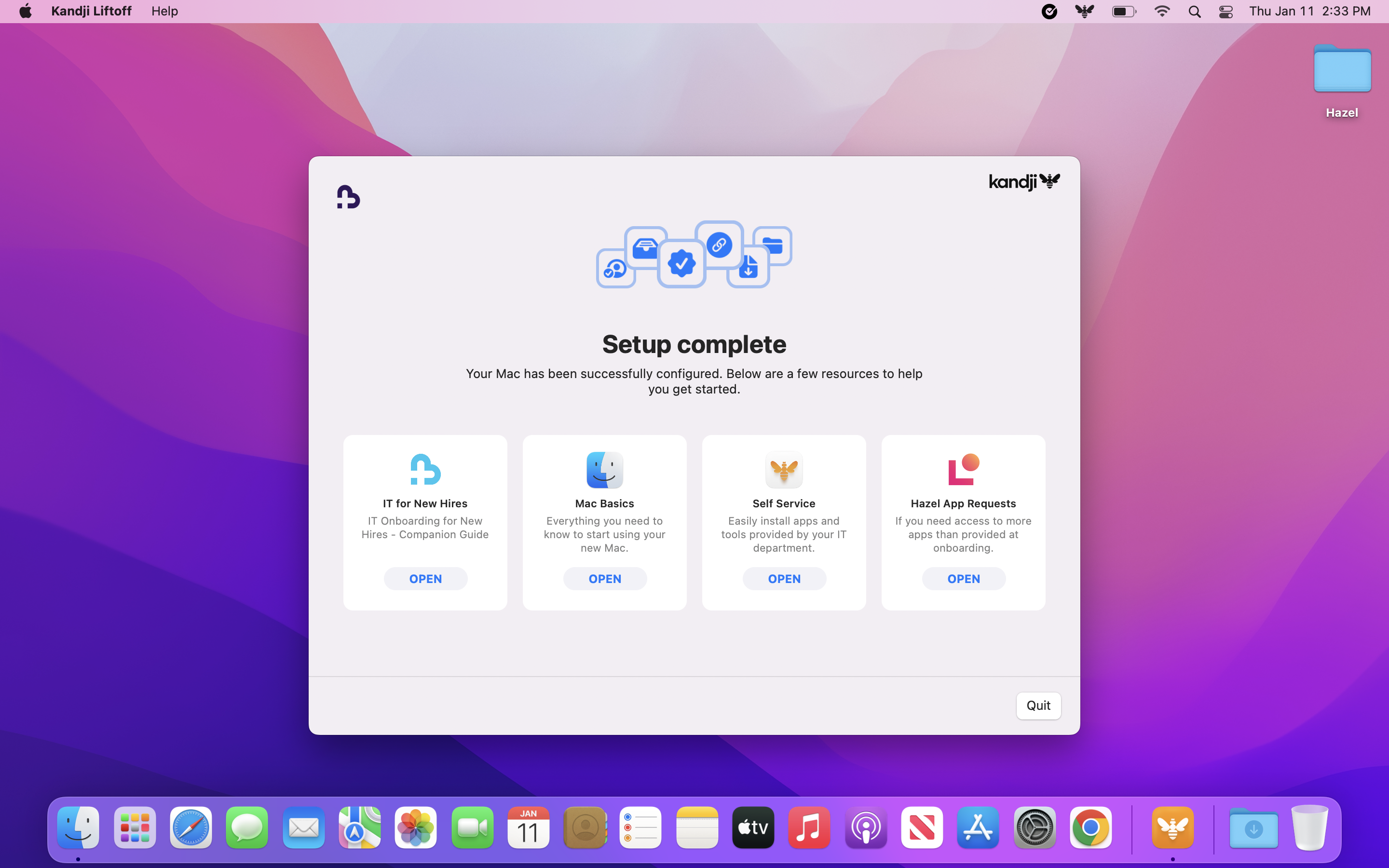This screenshot has height=868, width=1389.
Task: Click the Kandji logo in the window corner
Action: (1024, 182)
